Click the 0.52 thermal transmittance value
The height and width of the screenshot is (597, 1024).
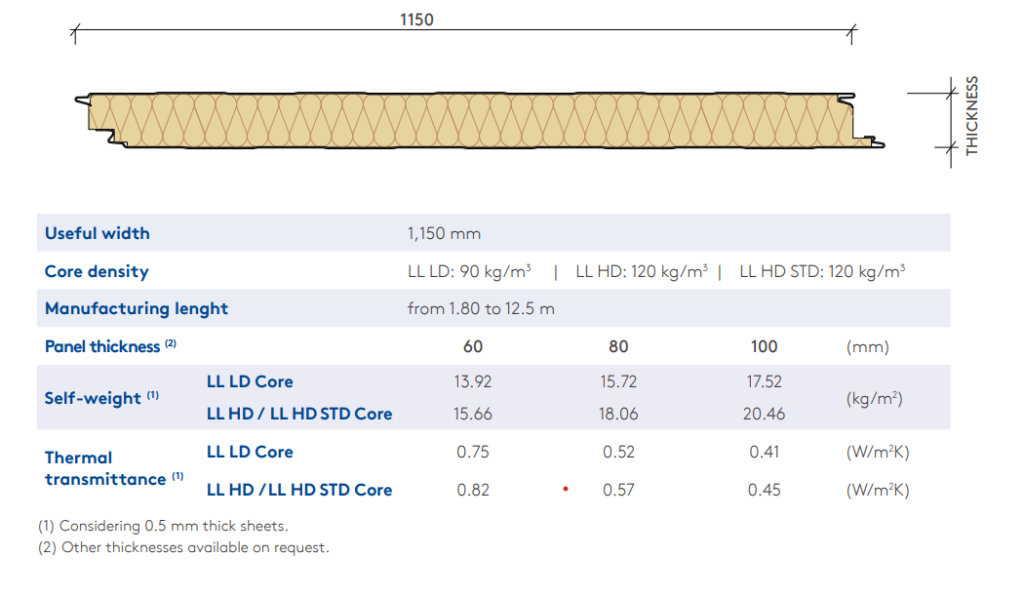619,452
